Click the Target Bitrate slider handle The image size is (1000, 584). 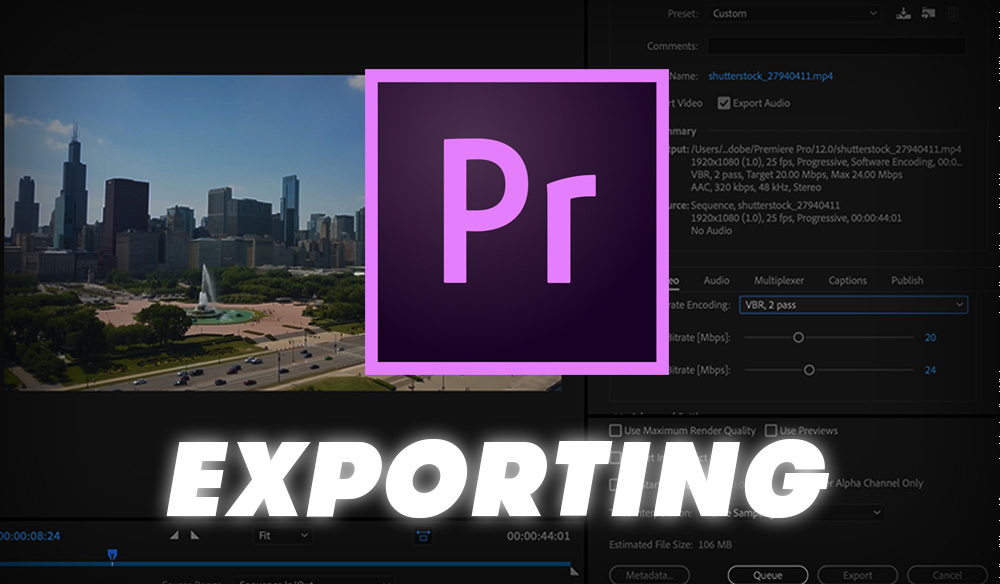click(798, 337)
